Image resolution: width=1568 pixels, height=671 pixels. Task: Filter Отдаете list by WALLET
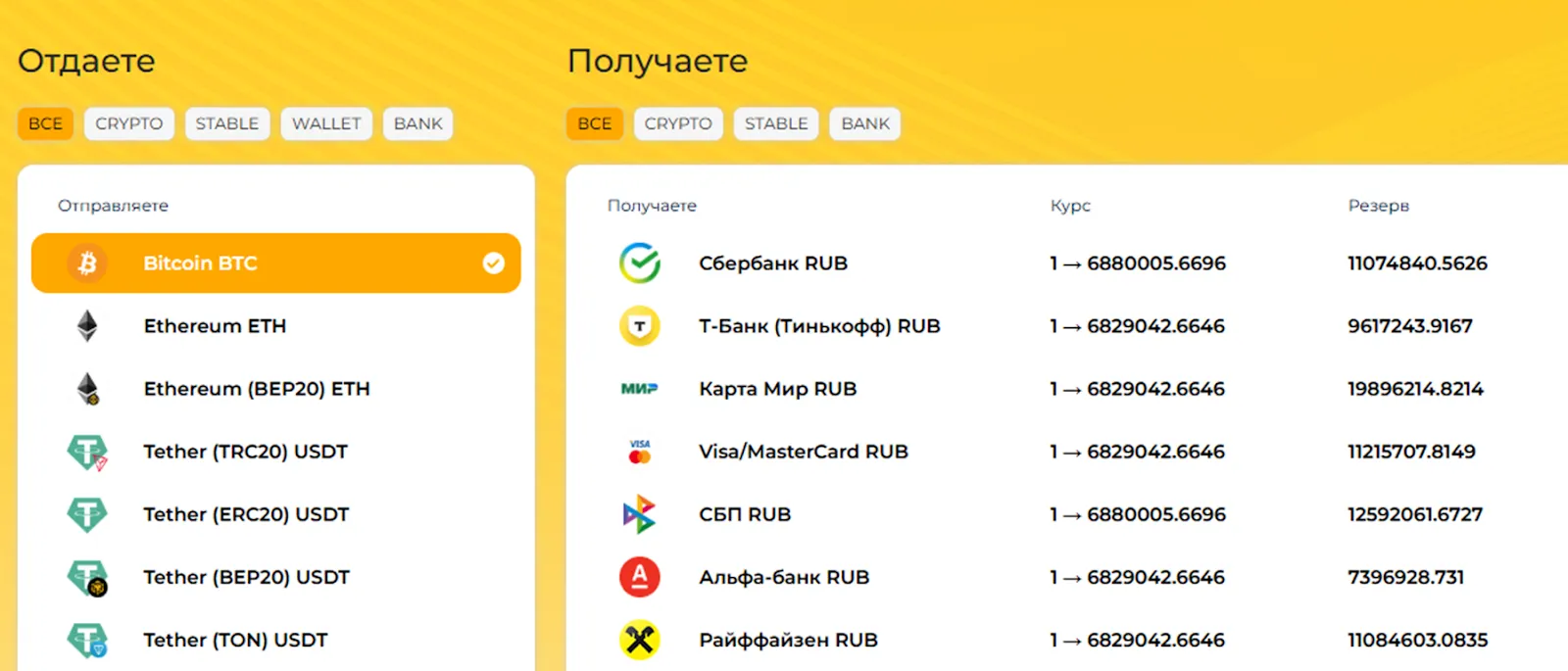pos(326,123)
